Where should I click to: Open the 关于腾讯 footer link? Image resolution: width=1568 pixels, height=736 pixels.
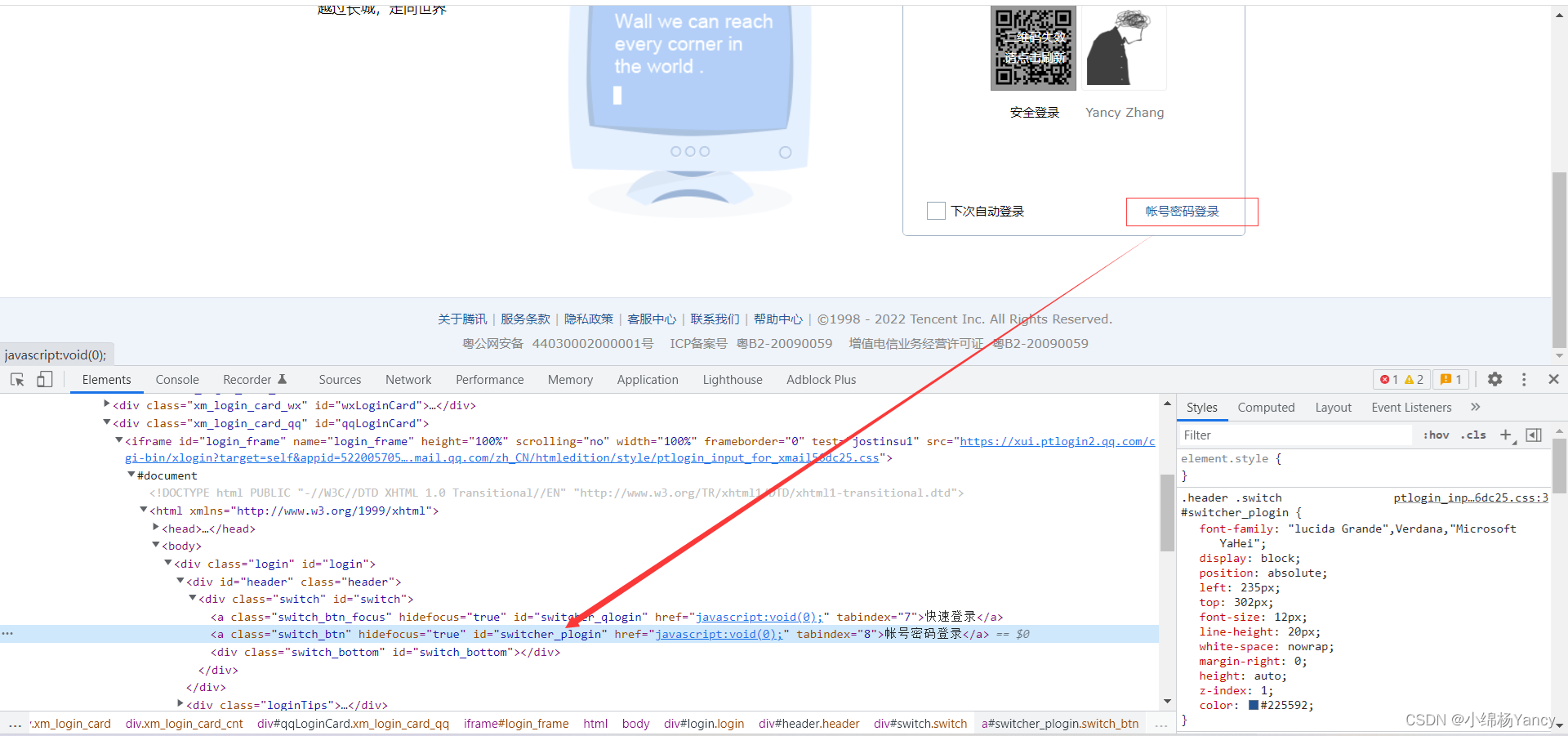(462, 319)
